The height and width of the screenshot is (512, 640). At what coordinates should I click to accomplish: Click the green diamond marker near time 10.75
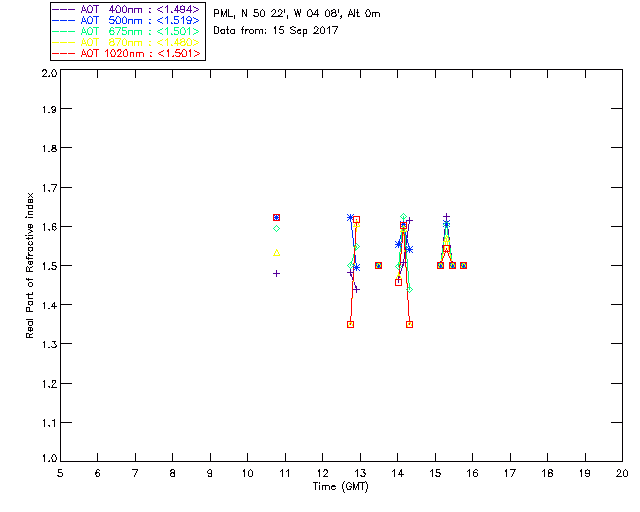click(x=276, y=229)
